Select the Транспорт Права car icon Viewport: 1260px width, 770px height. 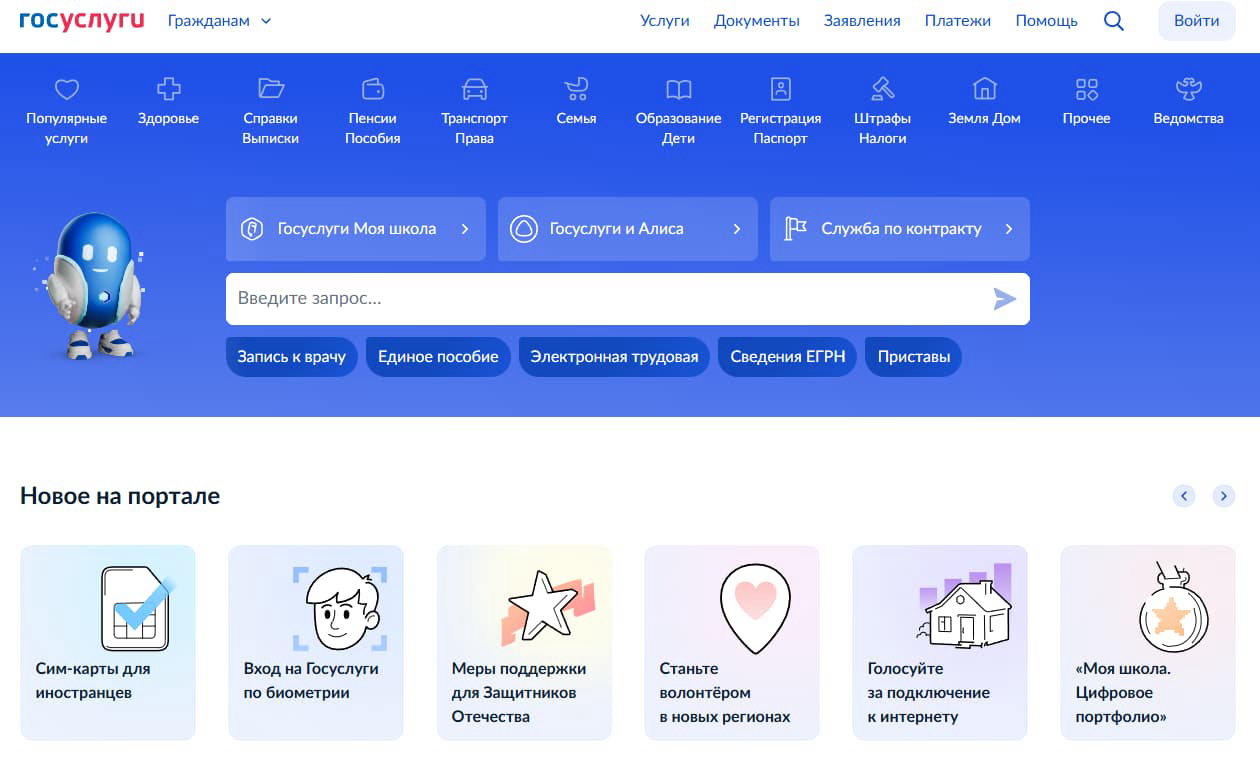coord(474,90)
